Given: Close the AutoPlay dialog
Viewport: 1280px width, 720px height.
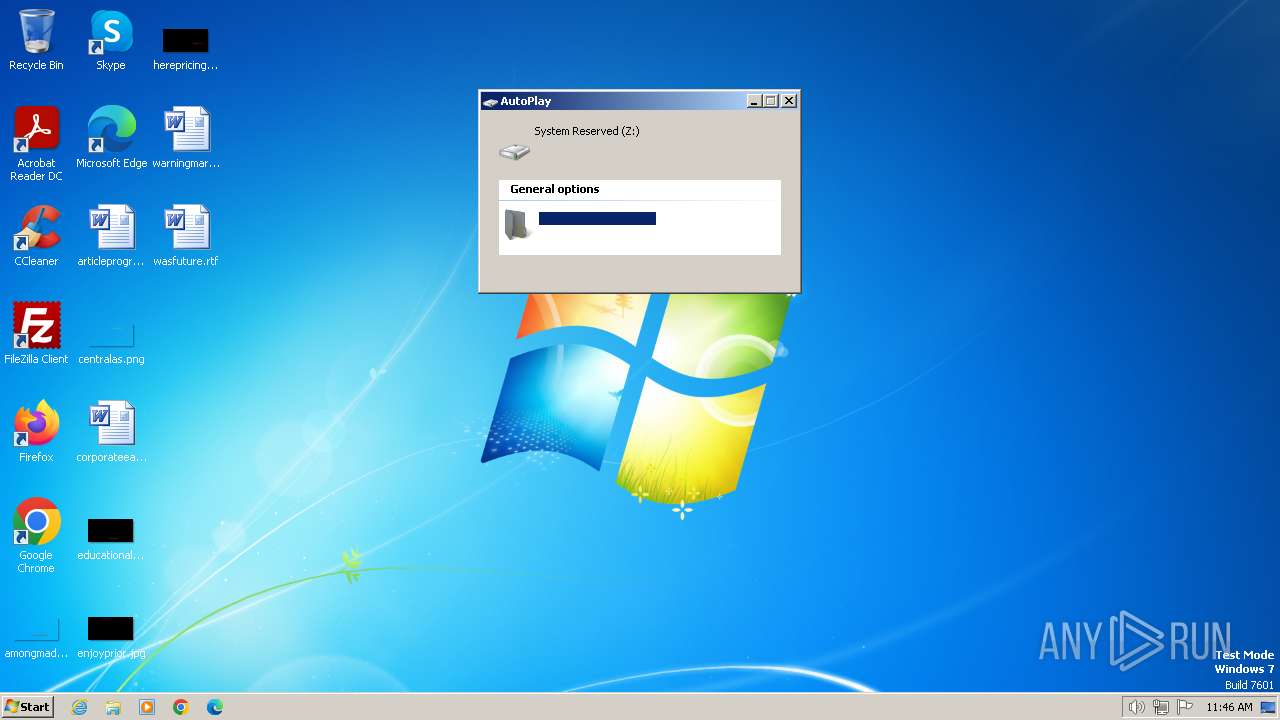Looking at the screenshot, I should click(789, 101).
